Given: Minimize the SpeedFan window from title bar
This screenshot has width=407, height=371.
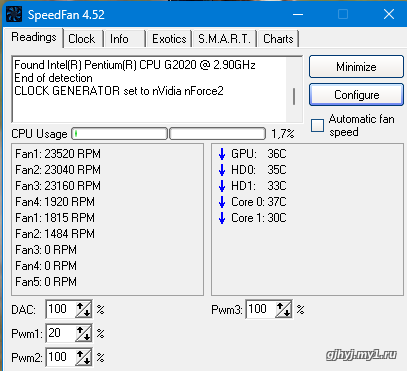Looking at the screenshot, I should coord(298,14).
